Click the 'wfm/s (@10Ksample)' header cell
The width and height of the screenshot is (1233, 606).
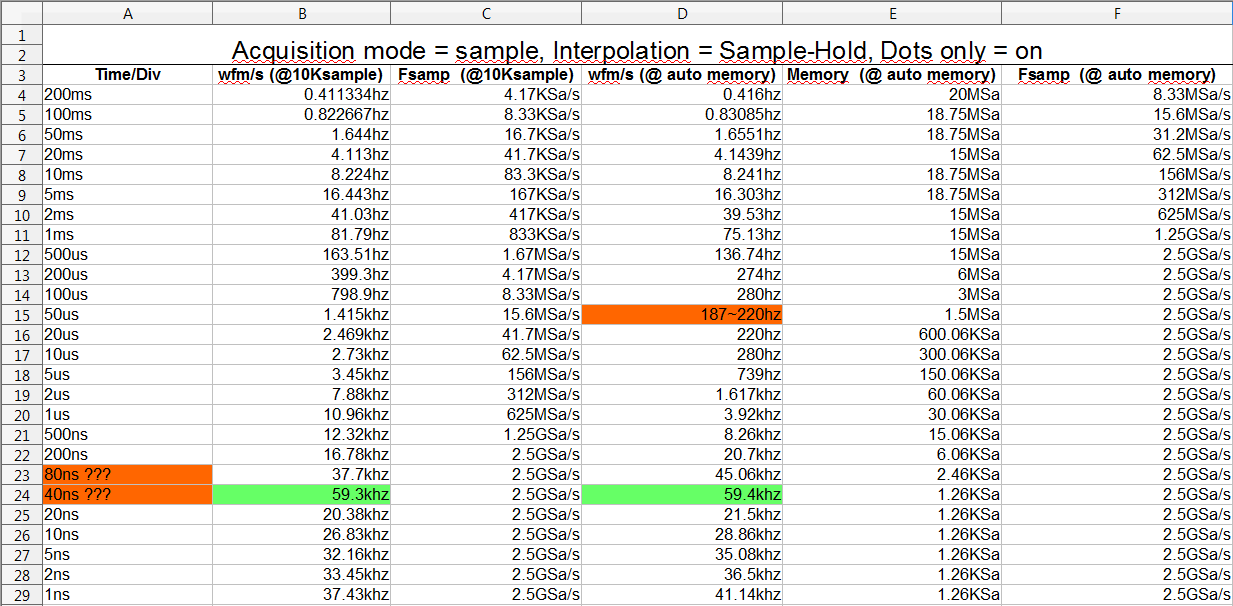point(301,75)
